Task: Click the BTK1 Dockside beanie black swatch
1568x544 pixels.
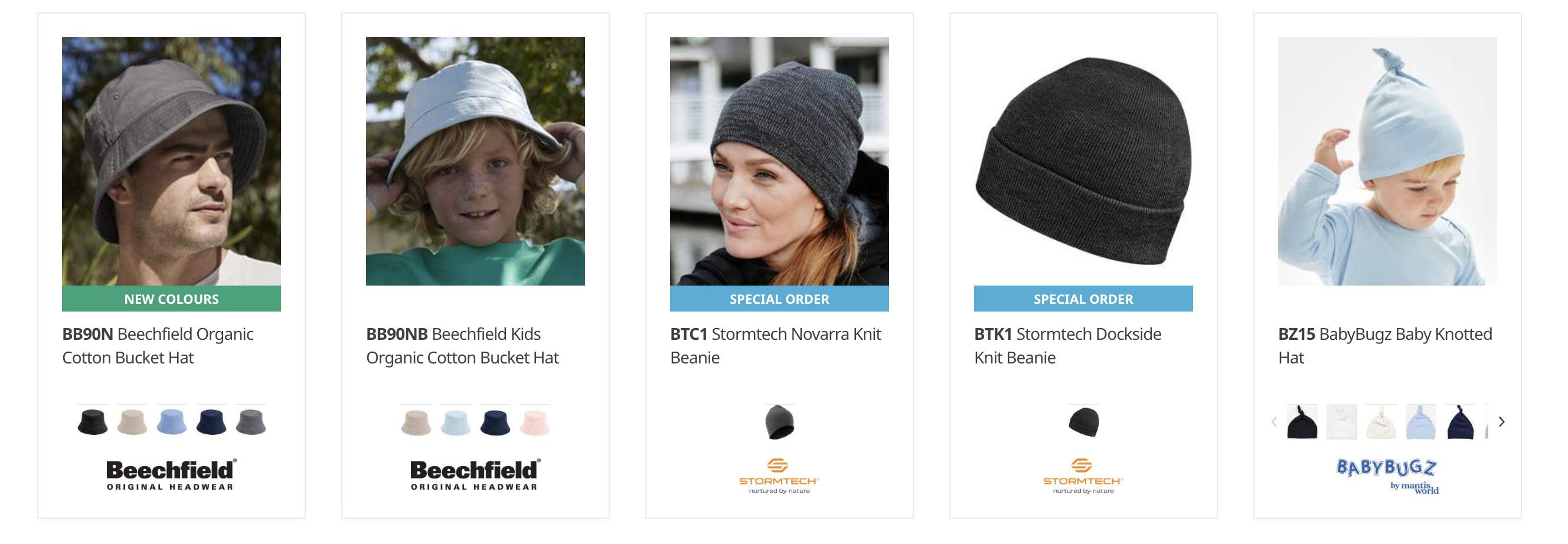Action: [1084, 422]
